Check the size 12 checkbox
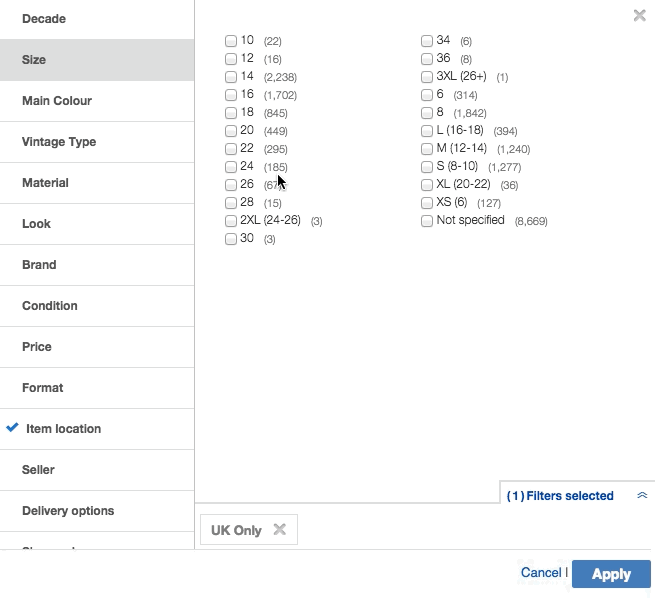The width and height of the screenshot is (655, 598). pyautogui.click(x=231, y=58)
